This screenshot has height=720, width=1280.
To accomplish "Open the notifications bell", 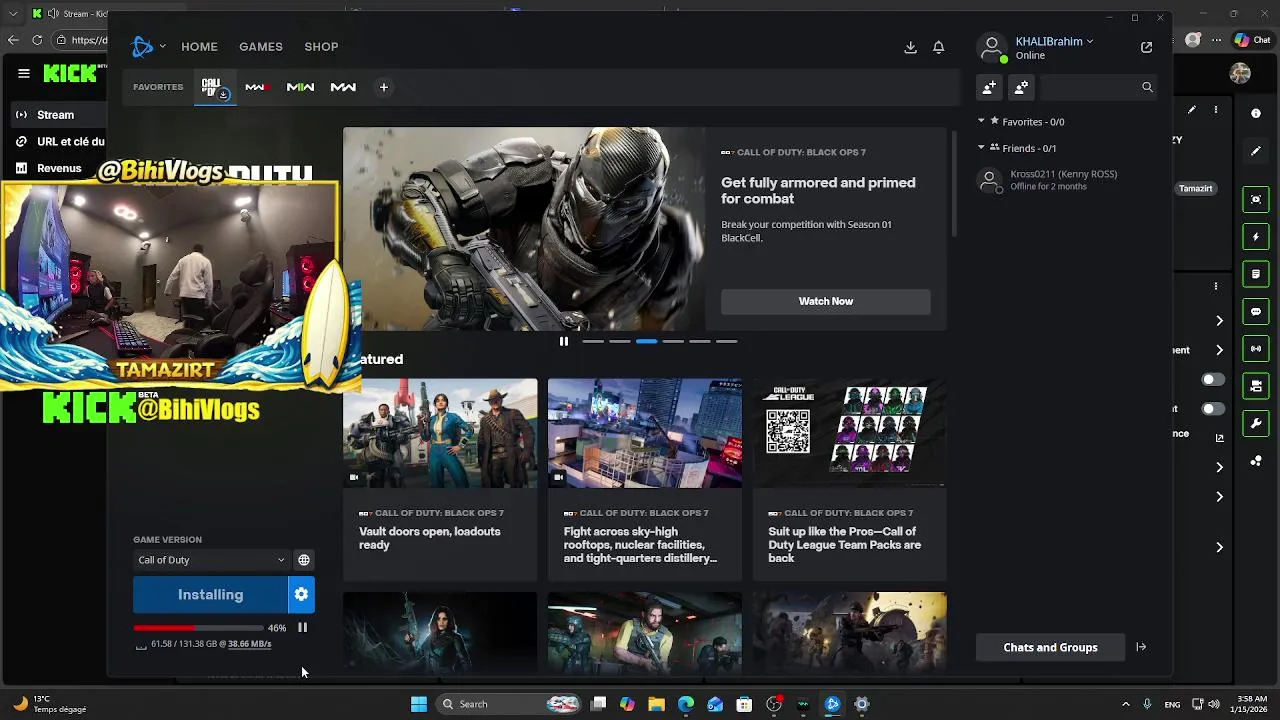I will click(x=938, y=47).
